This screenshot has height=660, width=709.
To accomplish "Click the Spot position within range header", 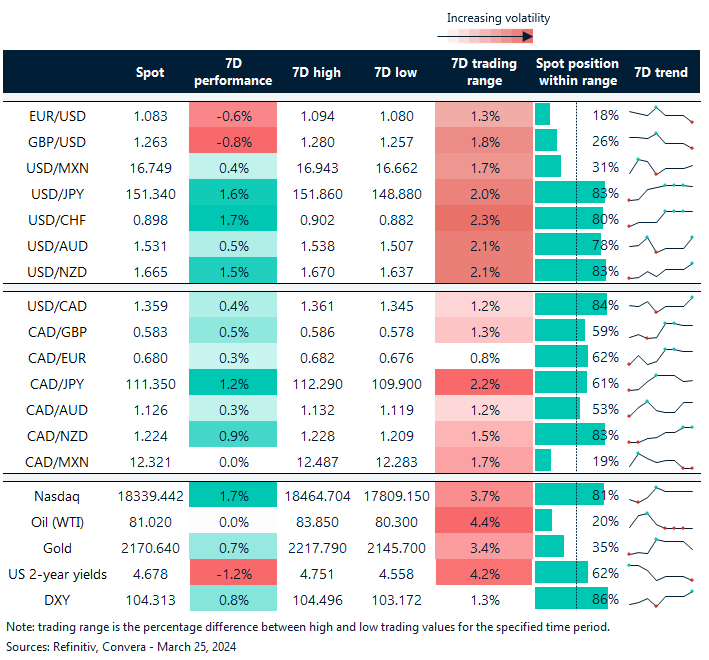I will (x=577, y=72).
